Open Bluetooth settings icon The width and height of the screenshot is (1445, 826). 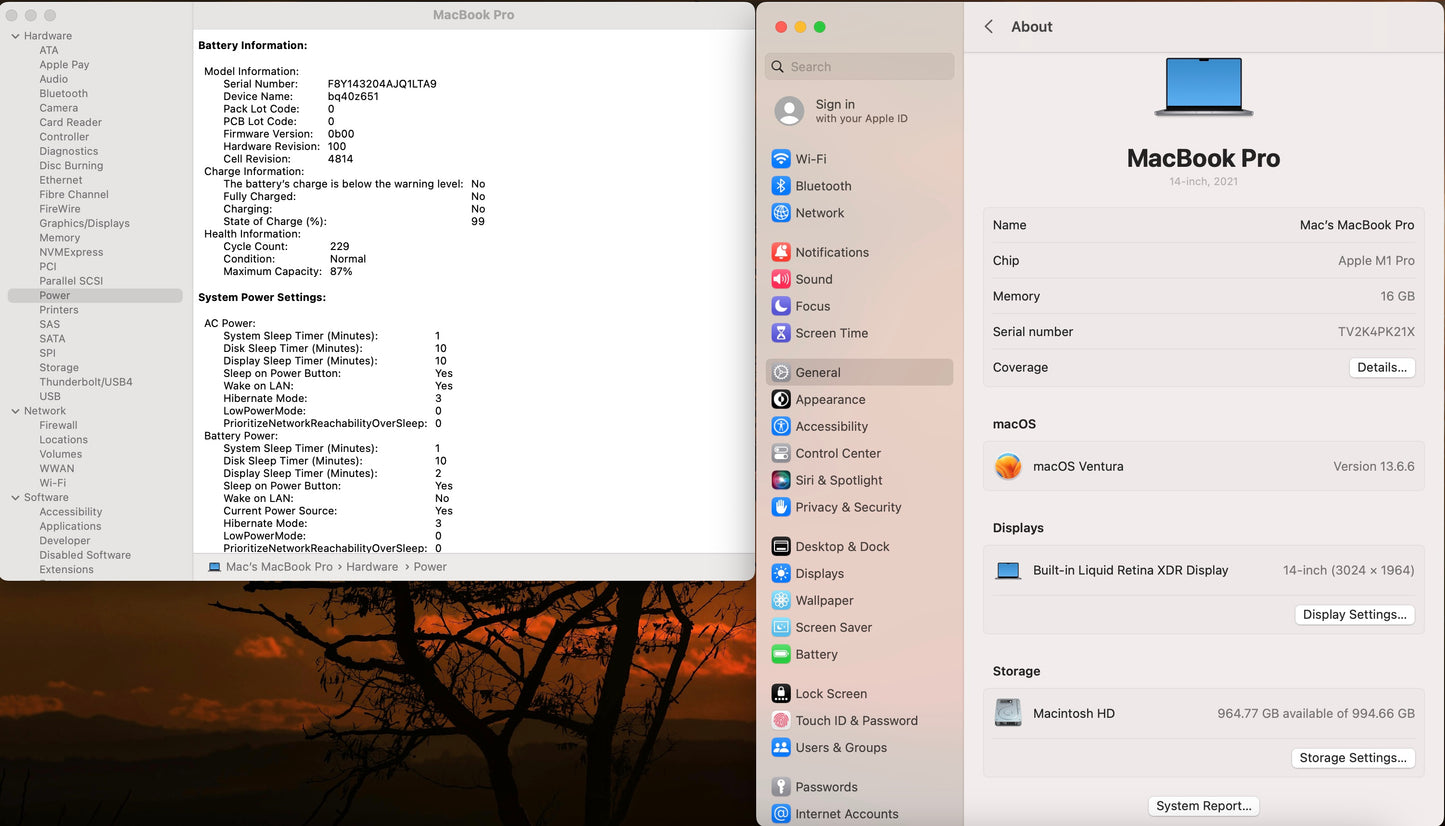[781, 186]
